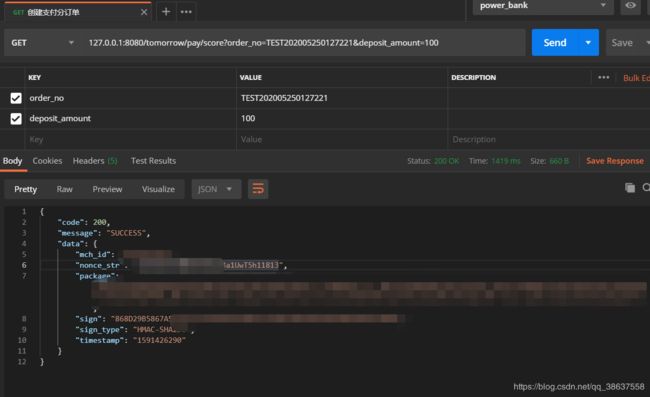Click the Status 200 OK indicator
The image size is (650, 397).
coord(433,161)
